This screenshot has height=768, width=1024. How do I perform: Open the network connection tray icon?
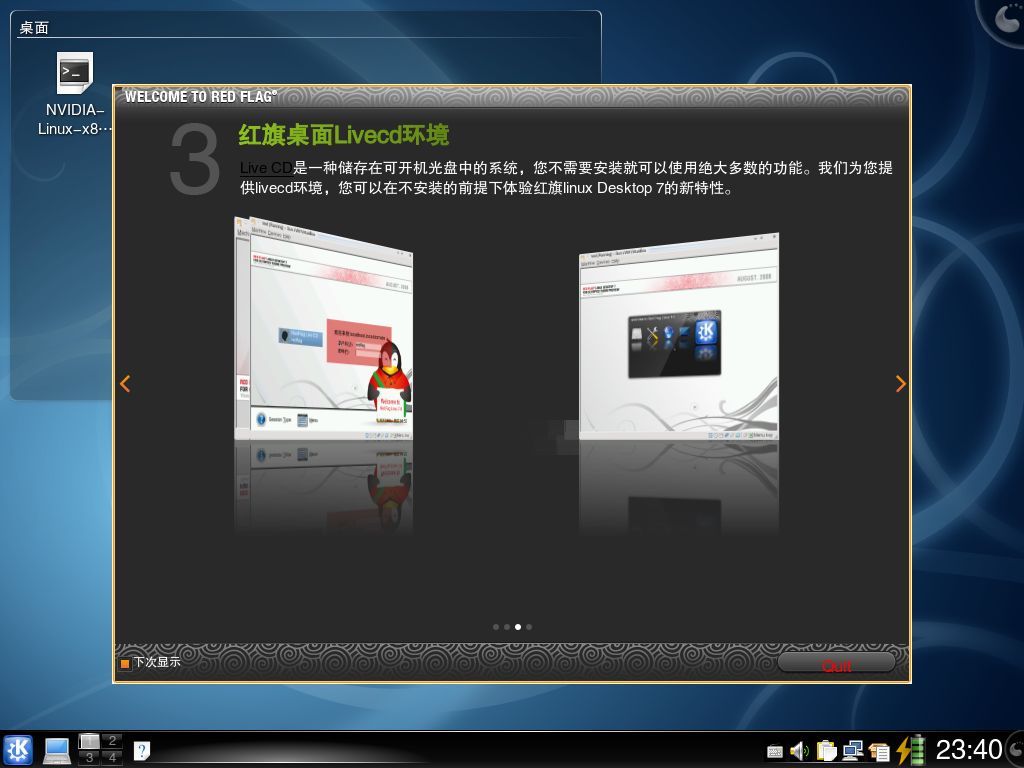(852, 750)
